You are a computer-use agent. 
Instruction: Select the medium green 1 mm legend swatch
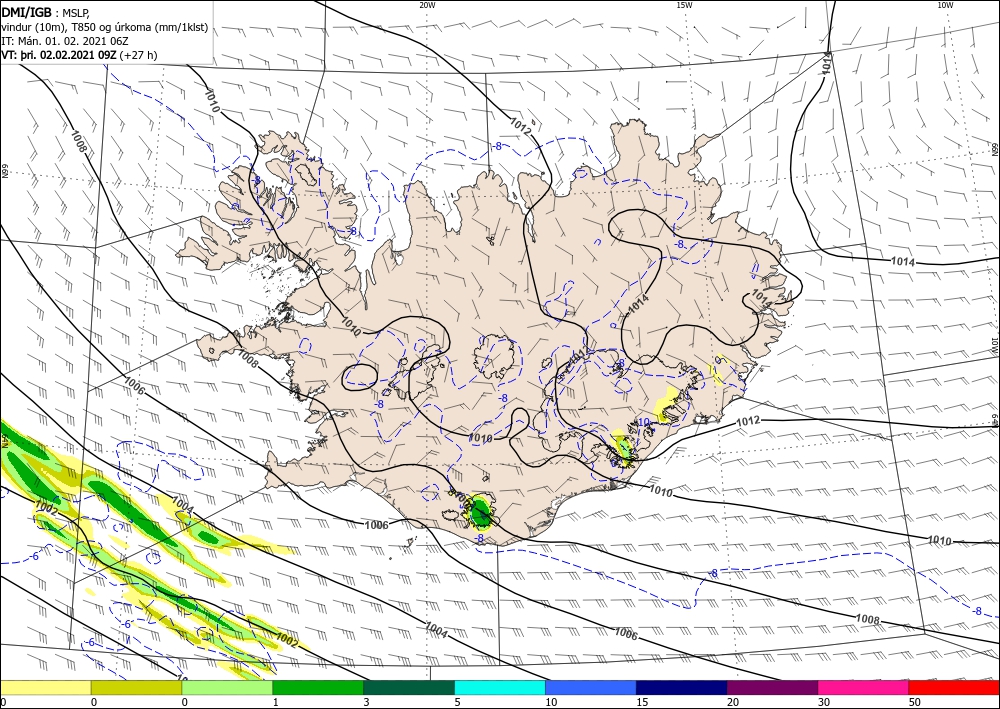tap(318, 687)
